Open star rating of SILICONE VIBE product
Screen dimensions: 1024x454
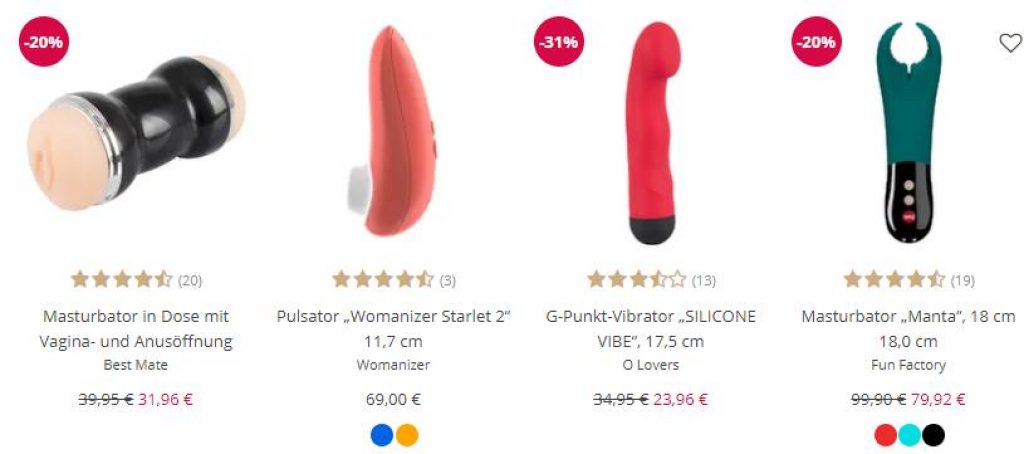click(x=637, y=280)
